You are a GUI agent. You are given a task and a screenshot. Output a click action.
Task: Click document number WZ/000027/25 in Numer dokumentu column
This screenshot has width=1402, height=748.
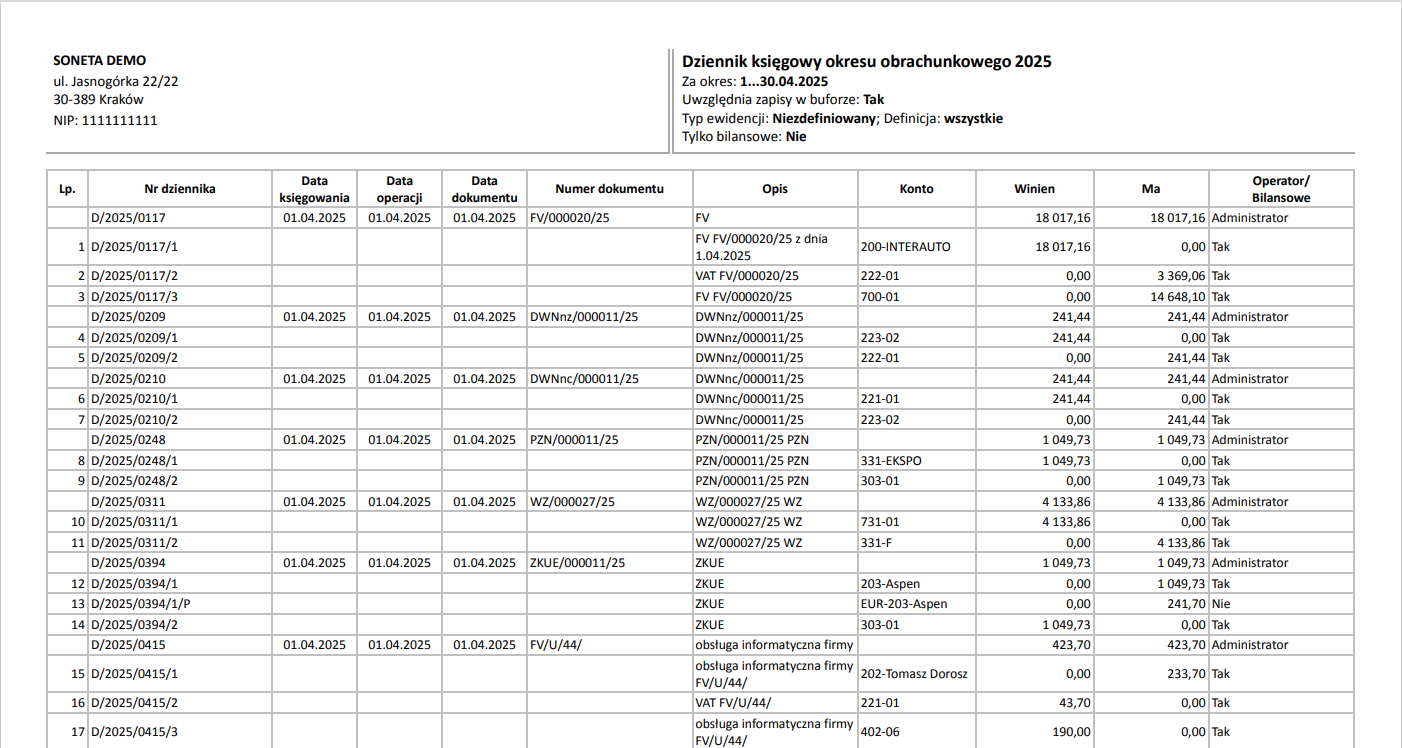pyautogui.click(x=572, y=502)
